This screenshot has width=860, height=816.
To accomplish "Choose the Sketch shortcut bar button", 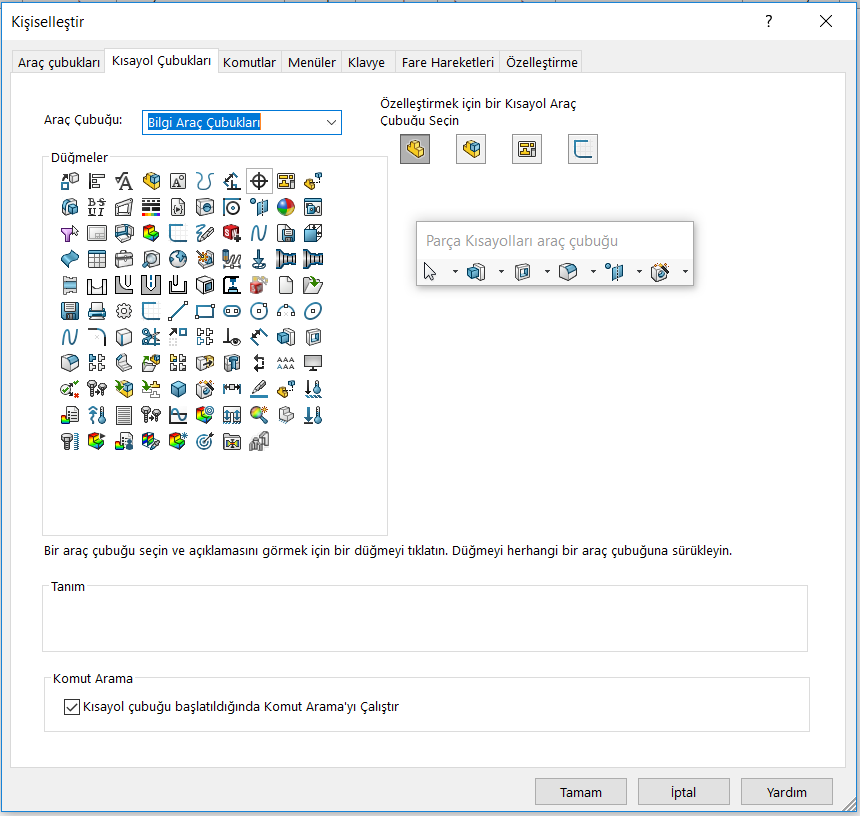I will coord(583,150).
